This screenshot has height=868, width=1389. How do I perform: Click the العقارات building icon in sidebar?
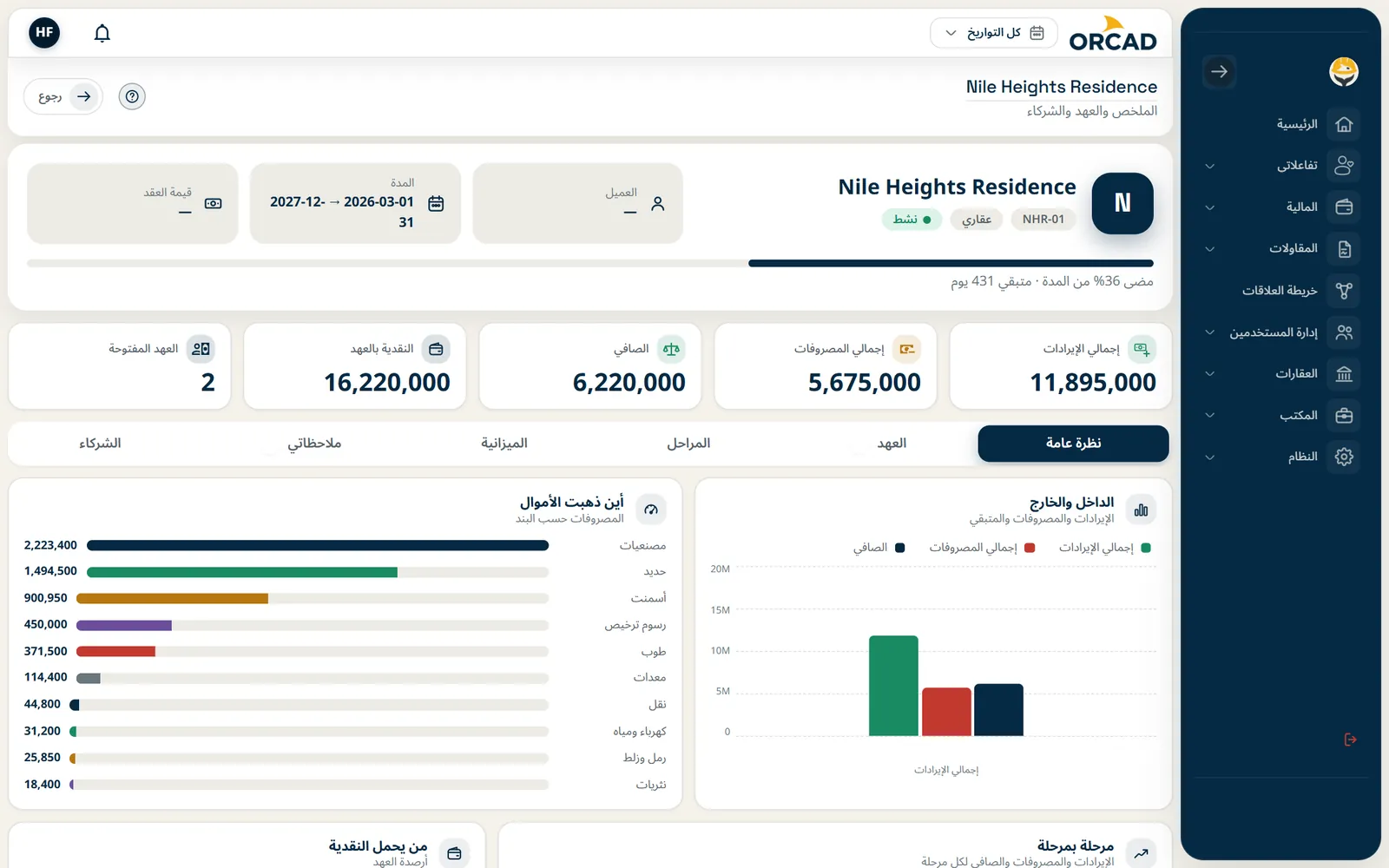[1344, 374]
